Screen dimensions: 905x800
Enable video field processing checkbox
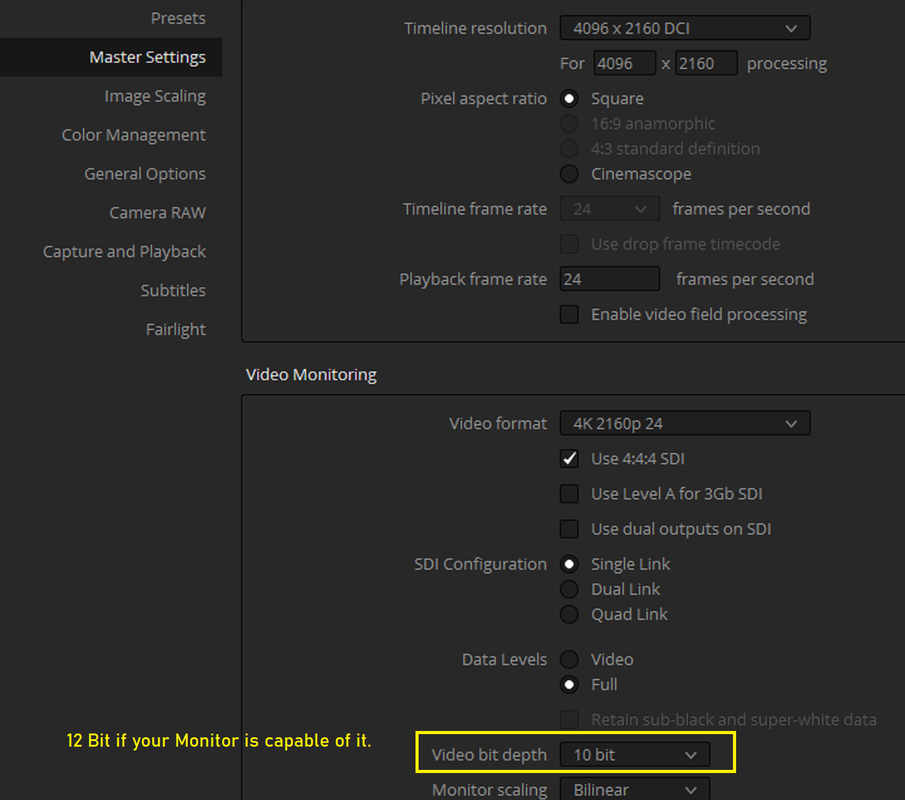click(x=569, y=315)
